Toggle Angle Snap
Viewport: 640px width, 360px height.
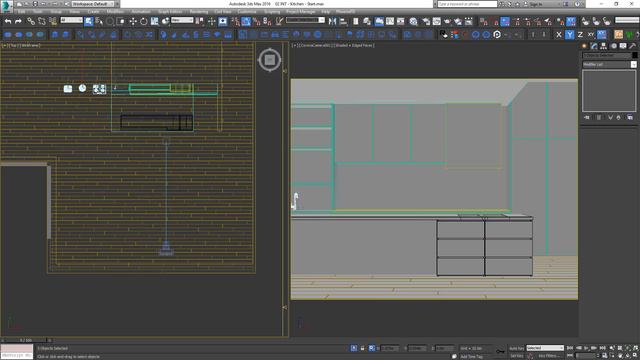pos(246,21)
